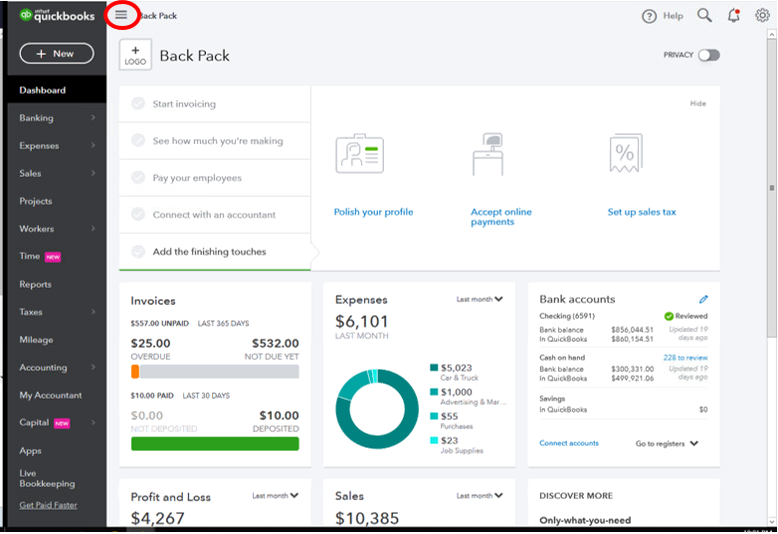778x534 pixels.
Task: Open the Go to registers dropdown
Action: (666, 444)
